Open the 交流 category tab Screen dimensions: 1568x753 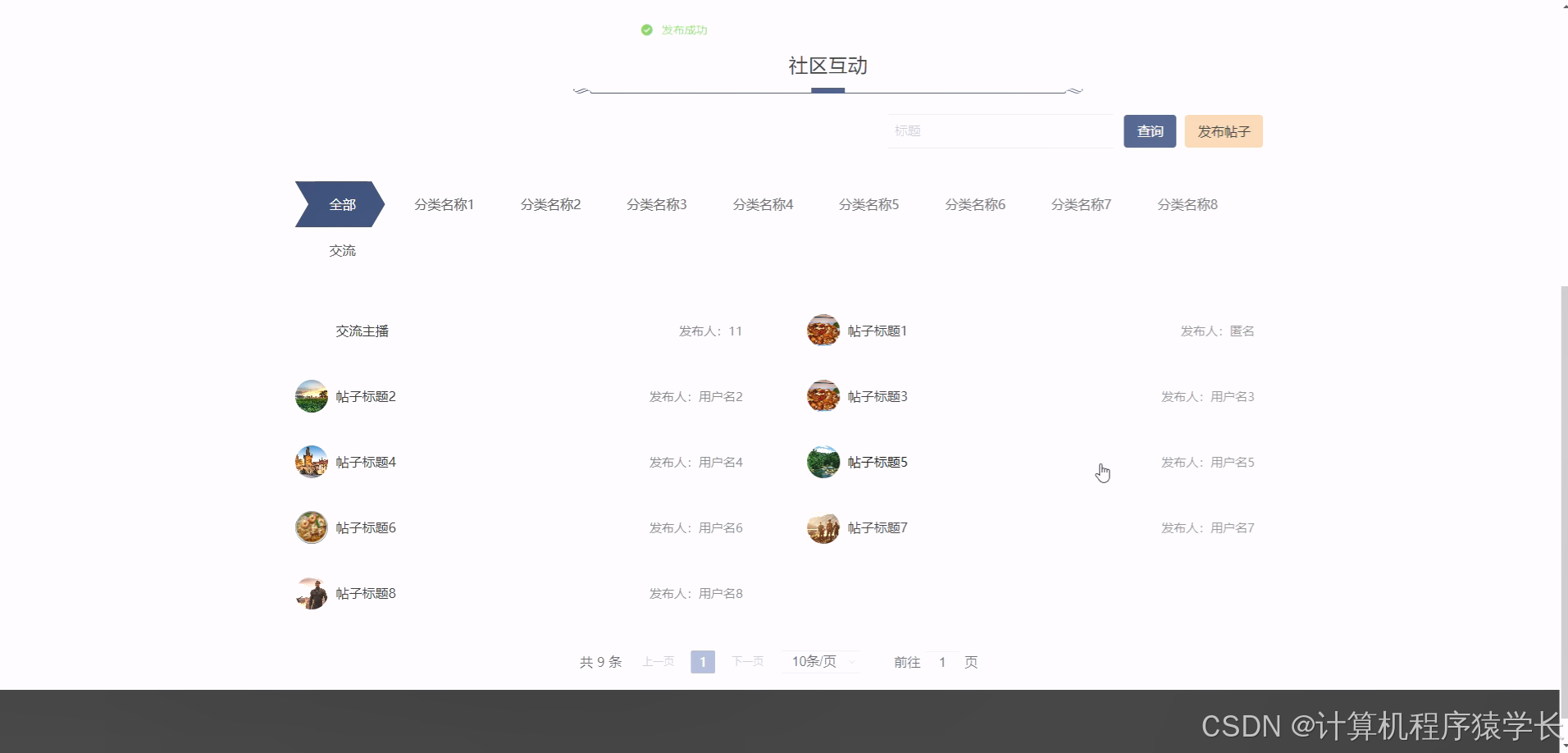pyautogui.click(x=342, y=250)
